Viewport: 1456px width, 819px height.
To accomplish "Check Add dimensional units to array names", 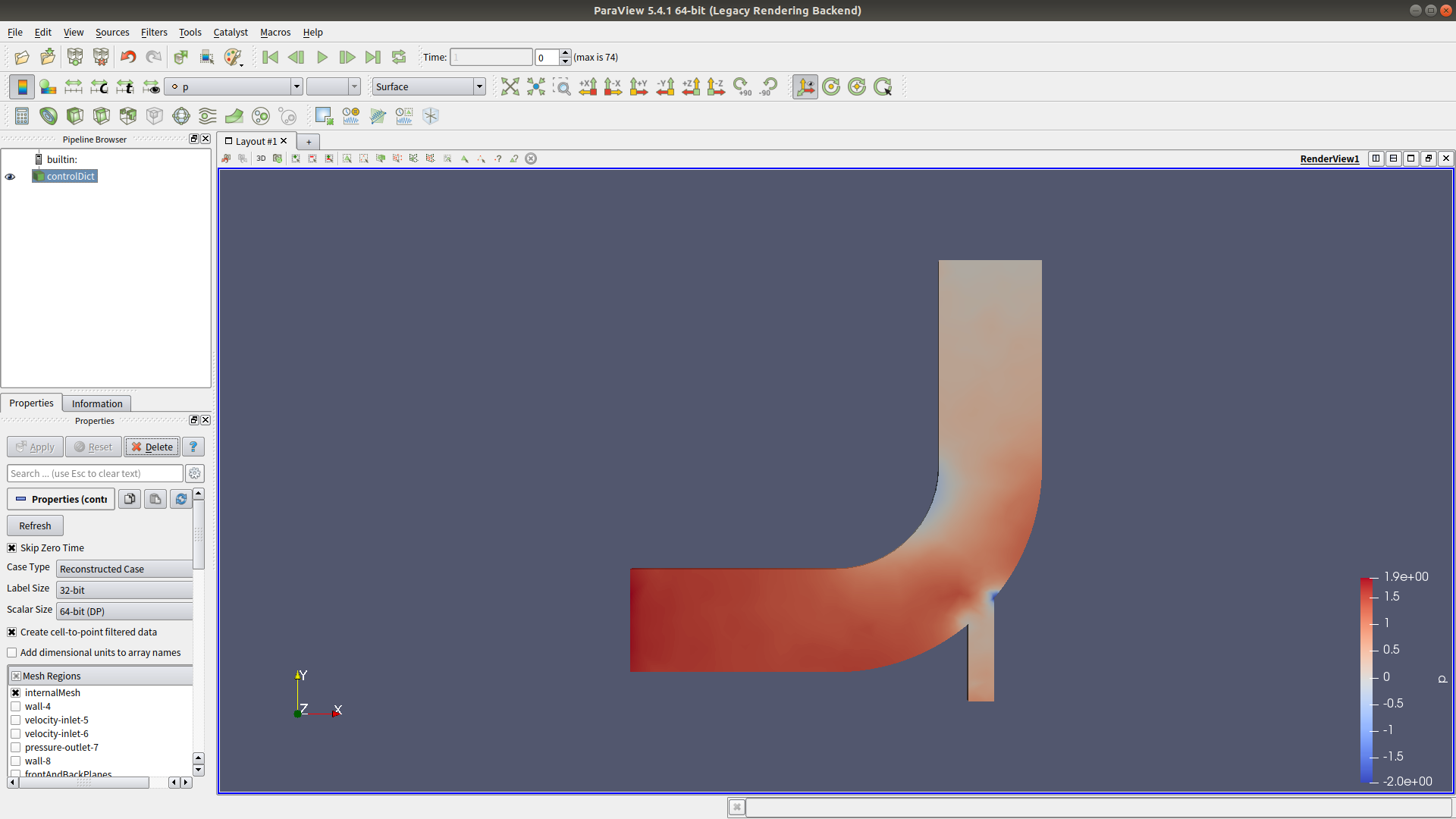I will tap(12, 652).
